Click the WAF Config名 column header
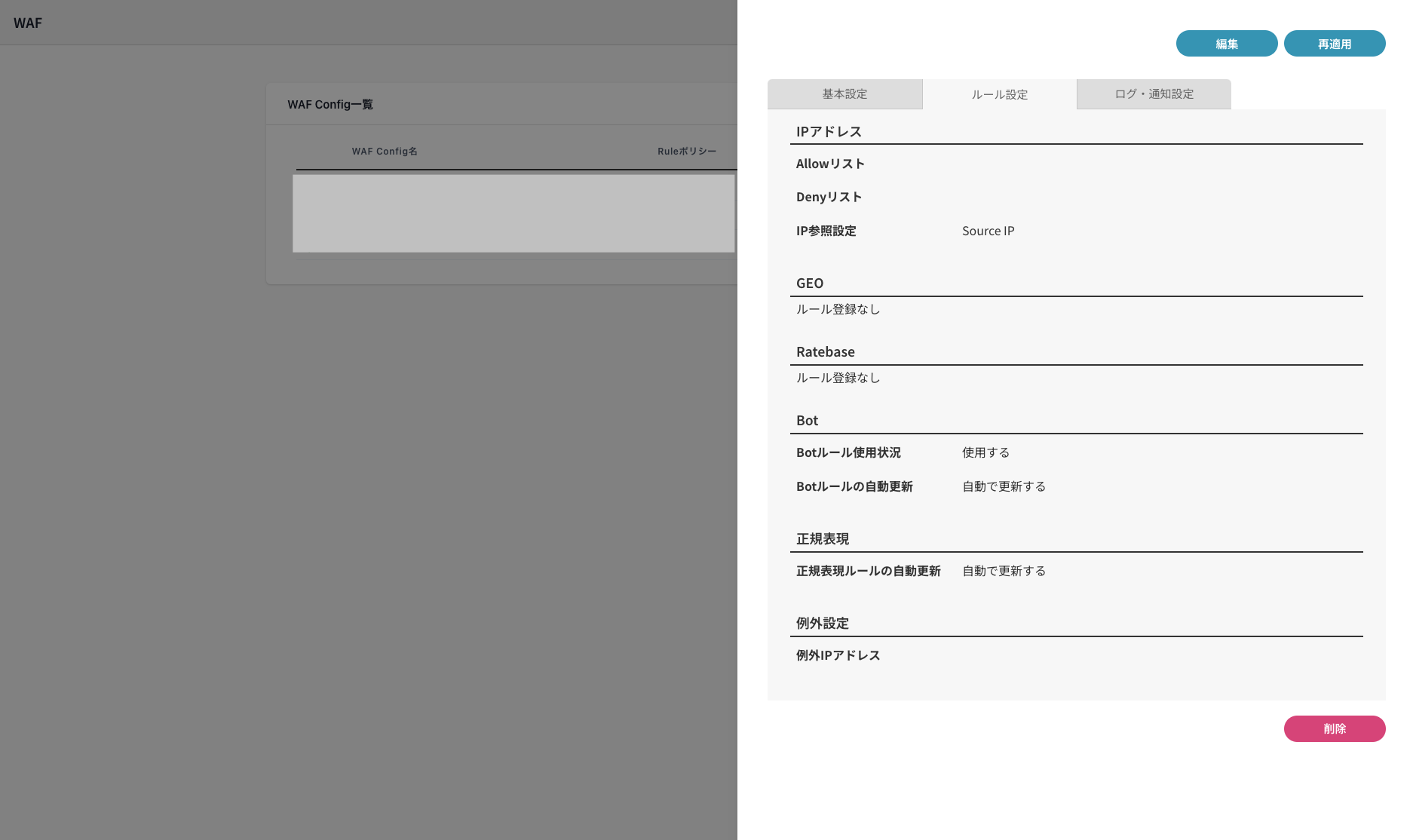This screenshot has height=840, width=1410. click(x=385, y=151)
